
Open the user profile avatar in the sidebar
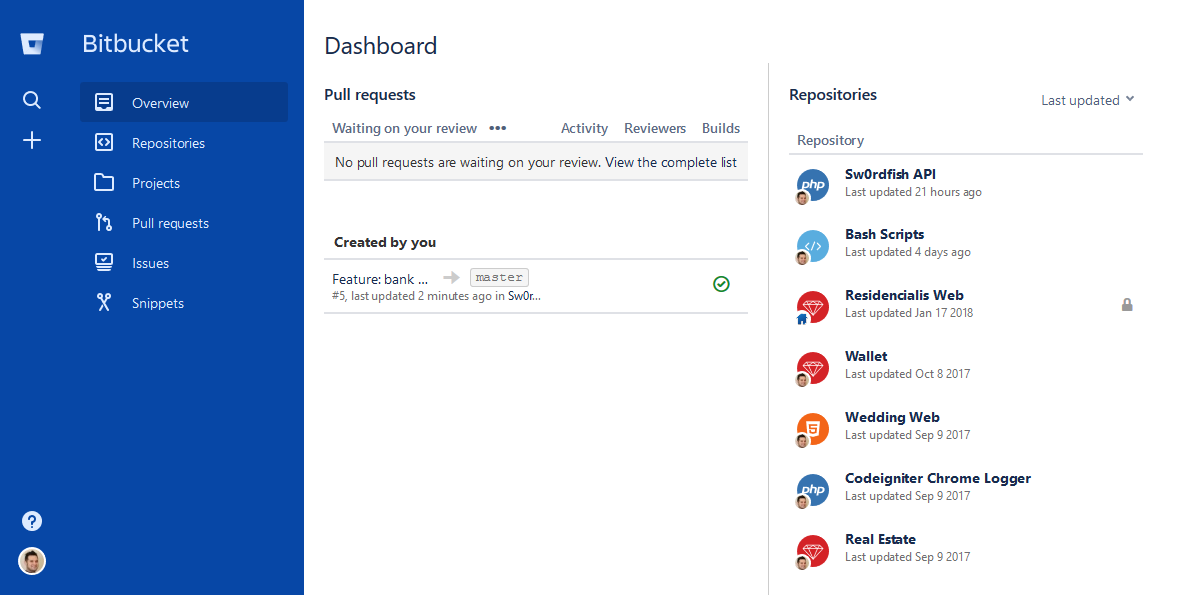coord(32,560)
